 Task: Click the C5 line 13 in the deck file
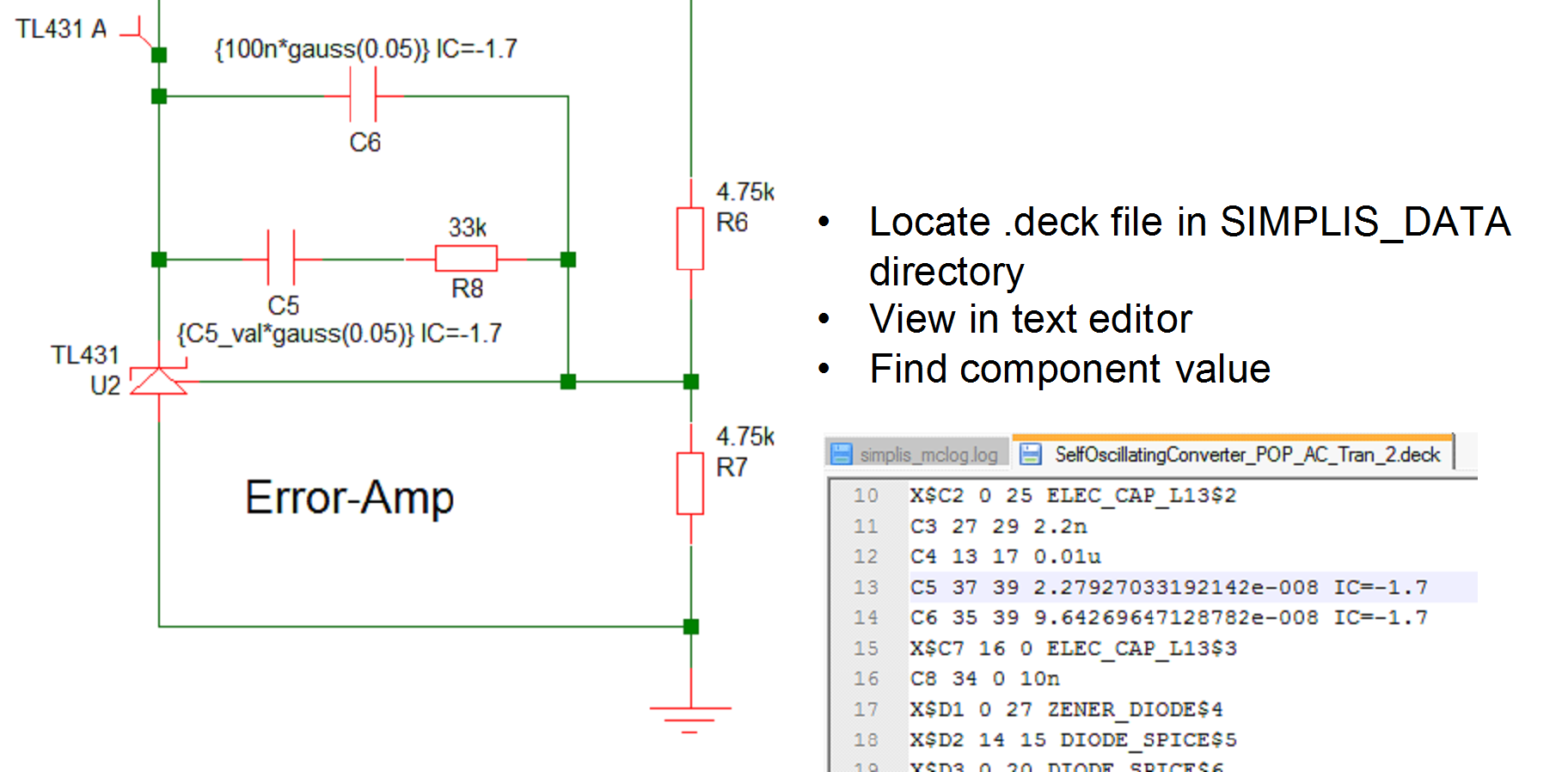click(1167, 587)
